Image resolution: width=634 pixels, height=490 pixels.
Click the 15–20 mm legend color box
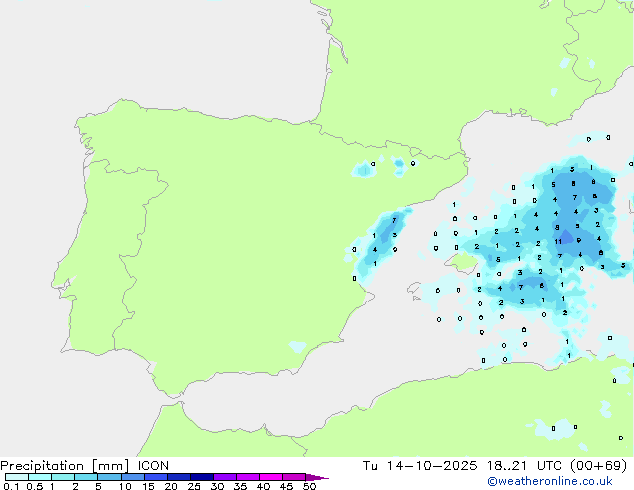point(156,477)
